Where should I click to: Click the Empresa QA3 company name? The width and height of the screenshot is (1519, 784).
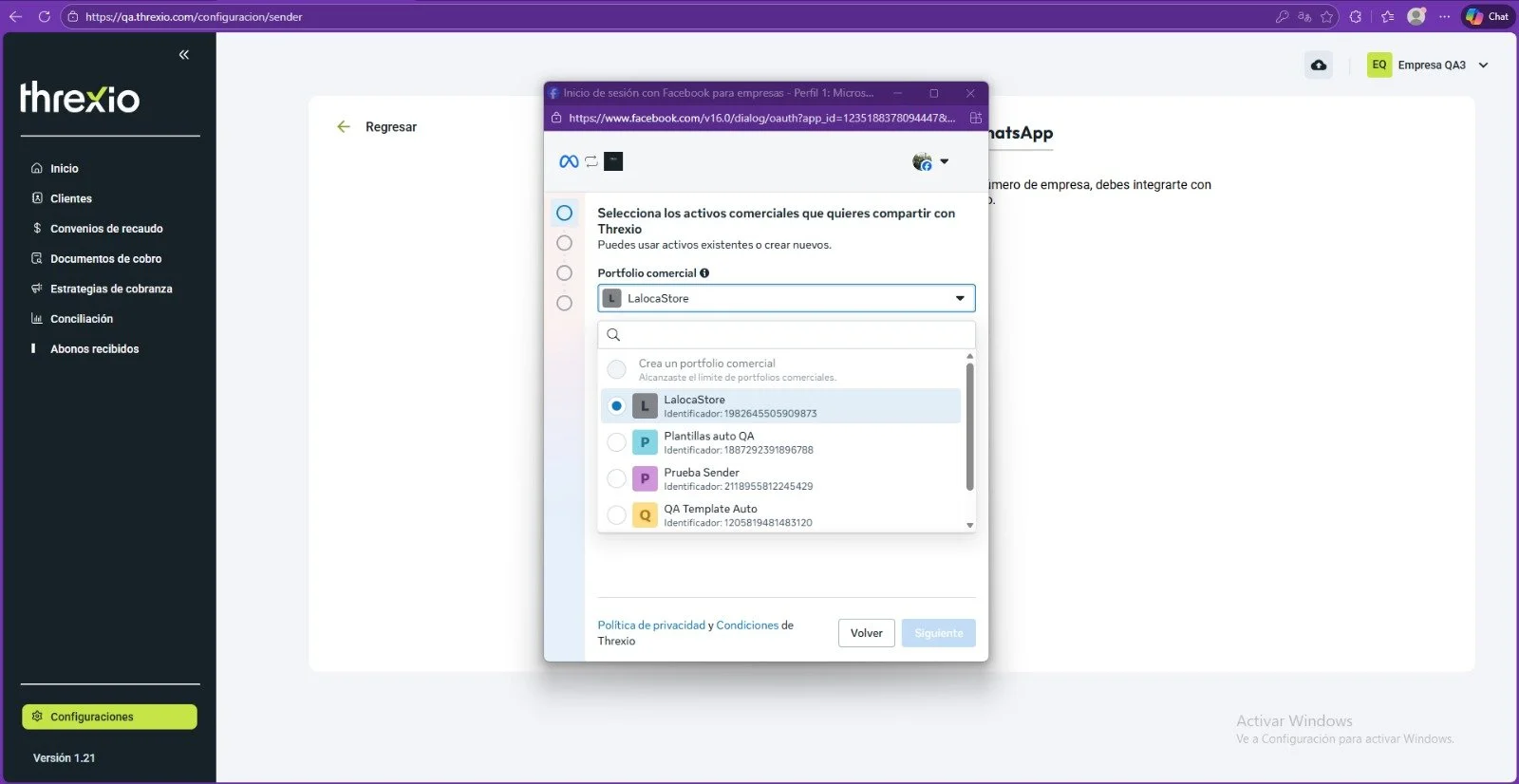pos(1432,65)
